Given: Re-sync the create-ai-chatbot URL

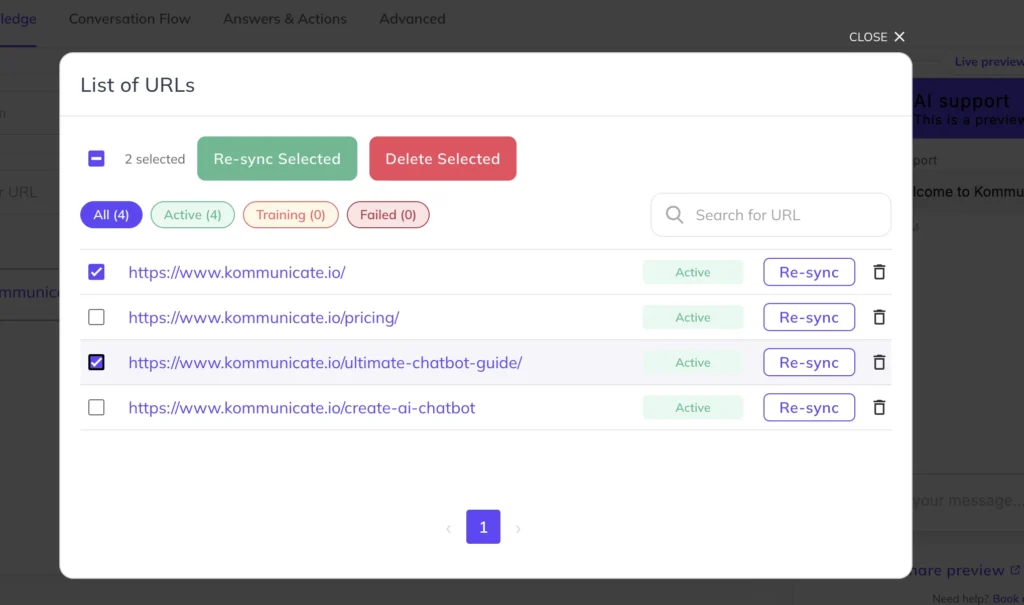Looking at the screenshot, I should click(809, 407).
